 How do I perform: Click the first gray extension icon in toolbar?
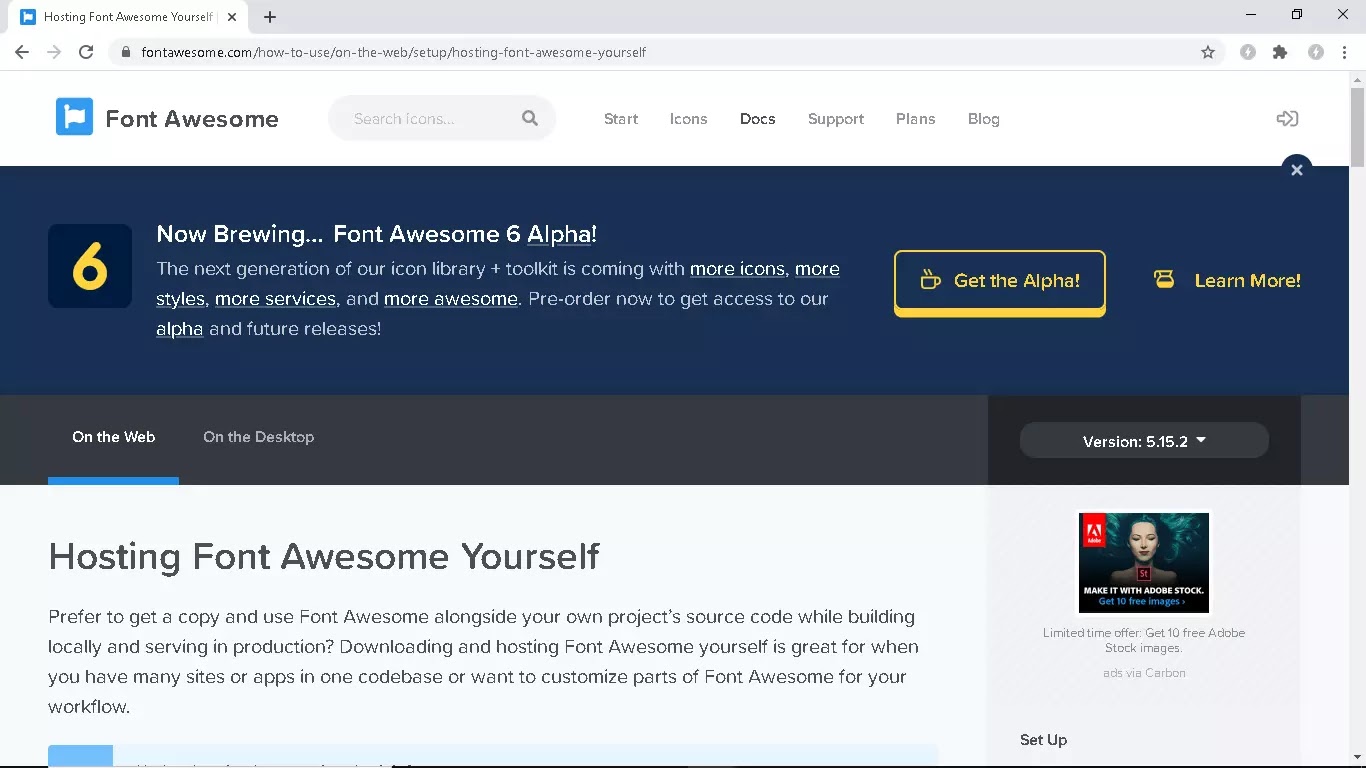pyautogui.click(x=1248, y=52)
